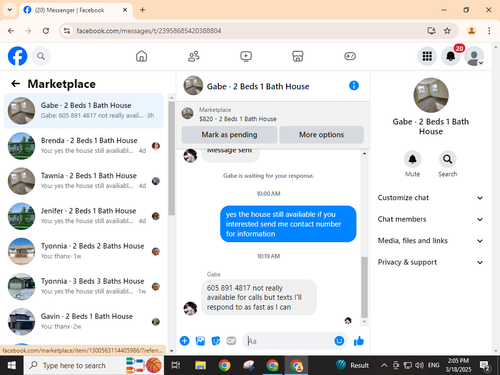
Task: Open notifications bell with 20 badge
Action: click(451, 56)
